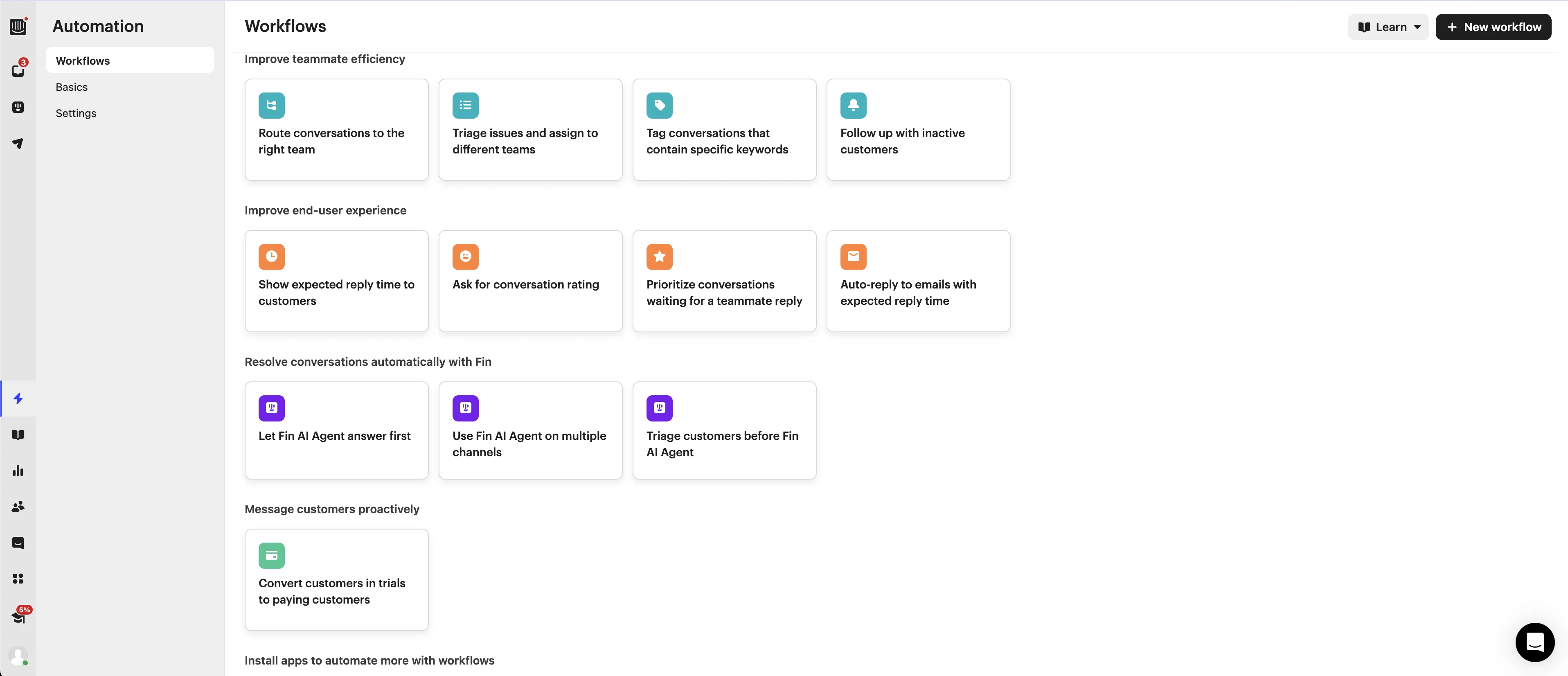Screen dimensions: 1568x676
Task: Select Let Fin AI Agent answer first card
Action: 337,430
